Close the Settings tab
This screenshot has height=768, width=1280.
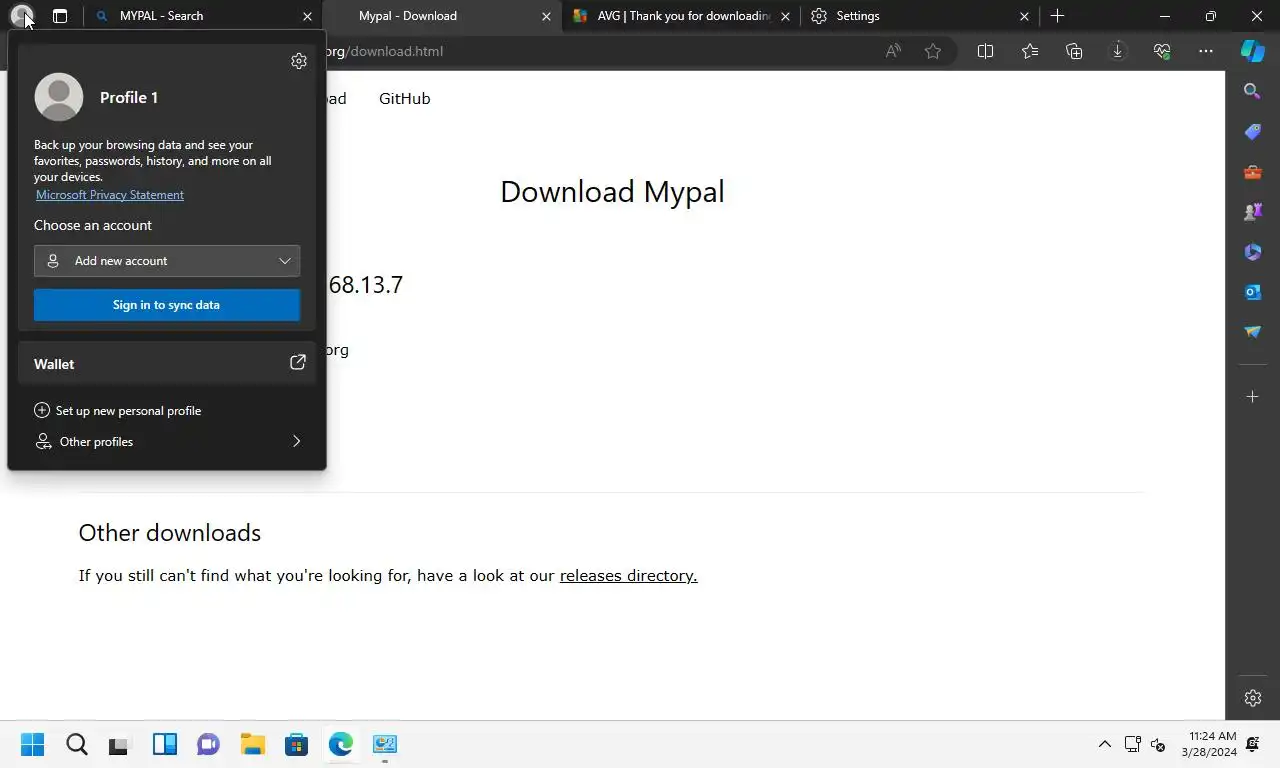pos(1024,16)
